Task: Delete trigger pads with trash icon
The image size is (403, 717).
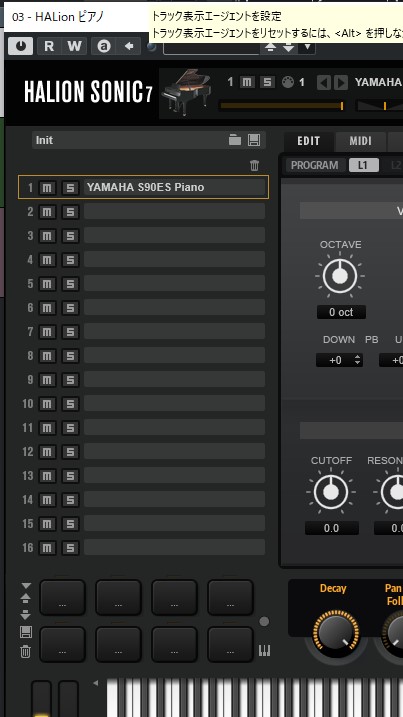Action: 26,651
